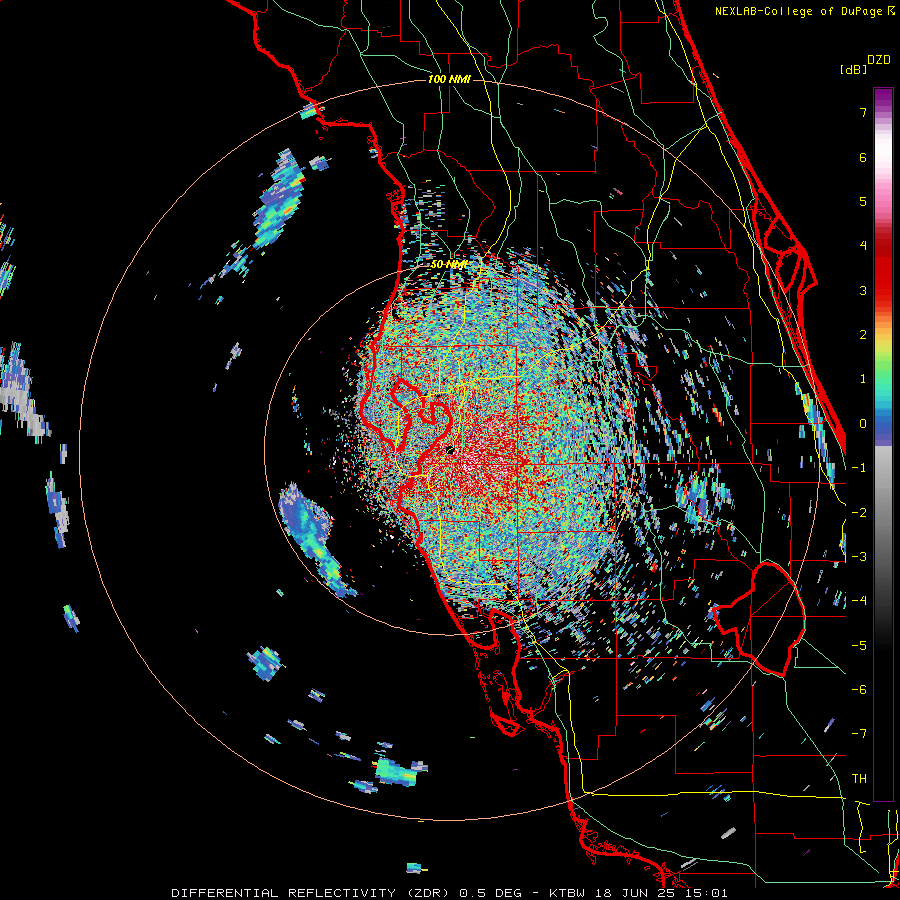Click the 15:01 time stamp in caption
This screenshot has width=900, height=900.
pos(709,893)
